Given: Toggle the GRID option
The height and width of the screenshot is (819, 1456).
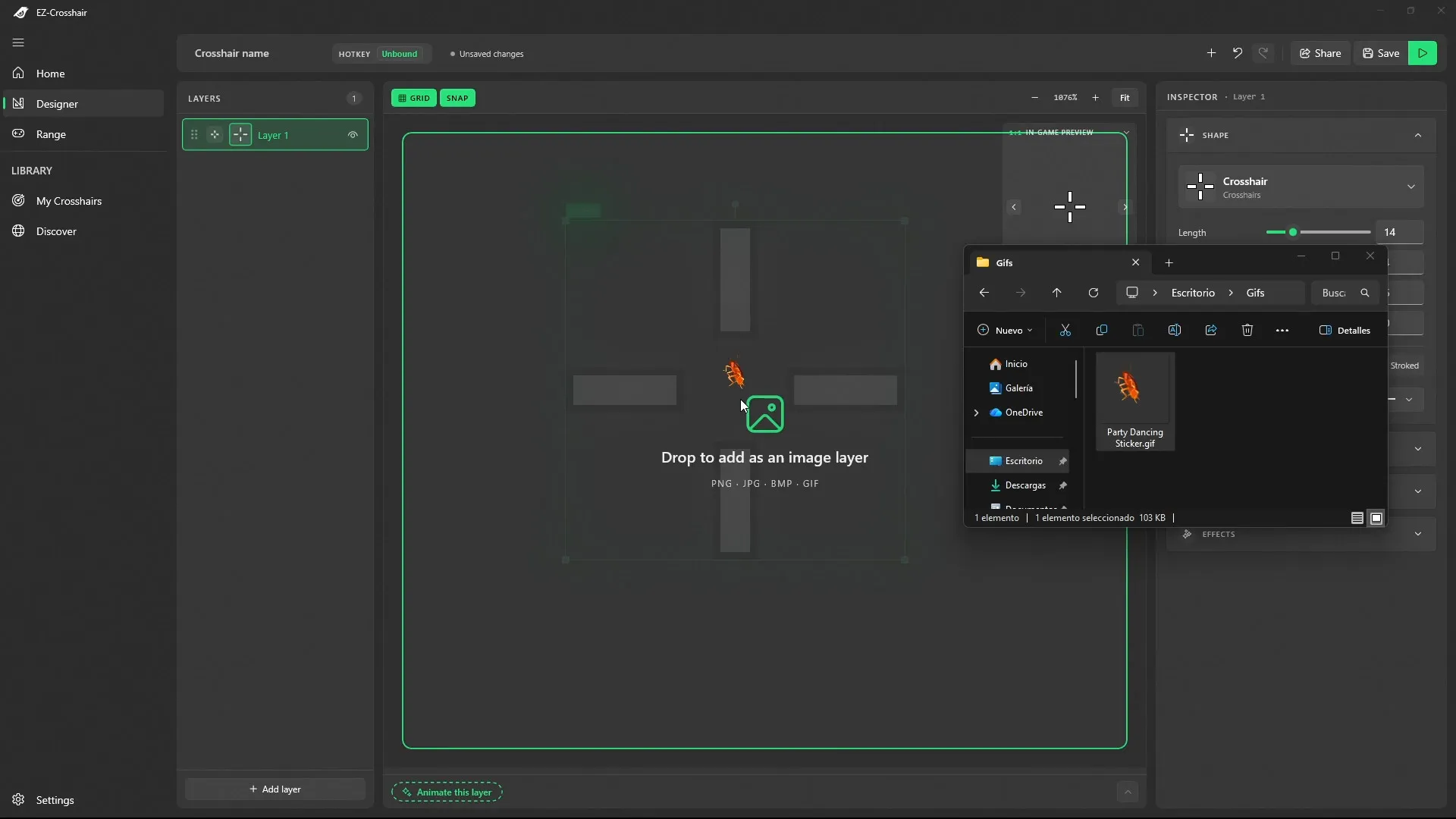Looking at the screenshot, I should [x=414, y=98].
